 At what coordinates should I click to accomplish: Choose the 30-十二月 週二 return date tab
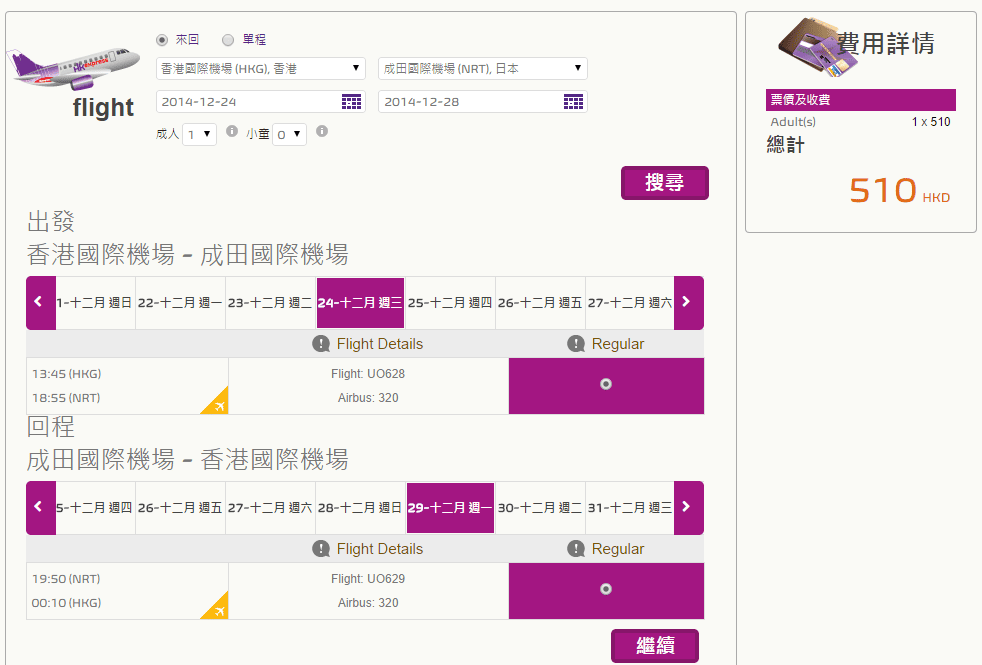coord(540,508)
